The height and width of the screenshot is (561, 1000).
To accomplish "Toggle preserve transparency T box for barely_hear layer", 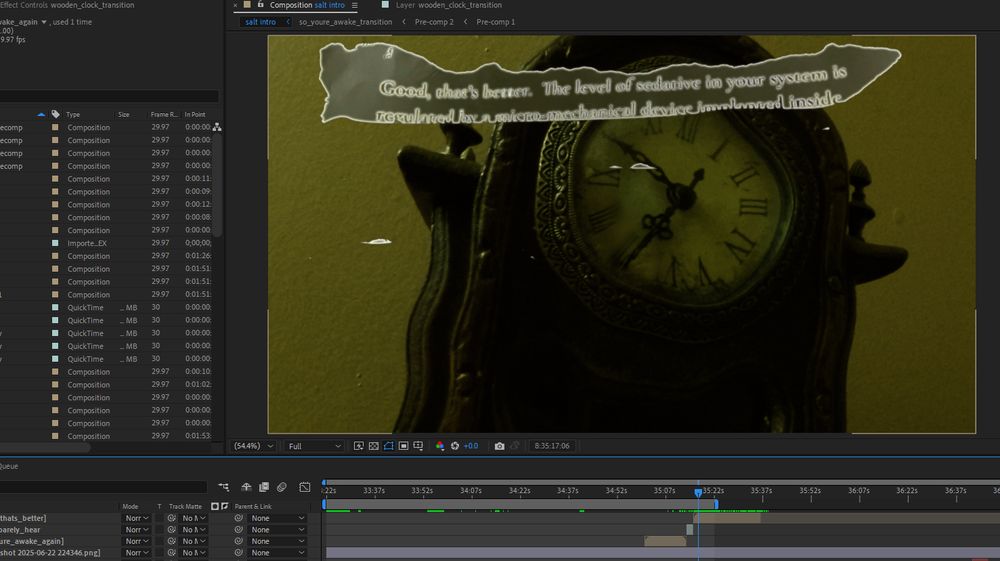I will pos(159,530).
